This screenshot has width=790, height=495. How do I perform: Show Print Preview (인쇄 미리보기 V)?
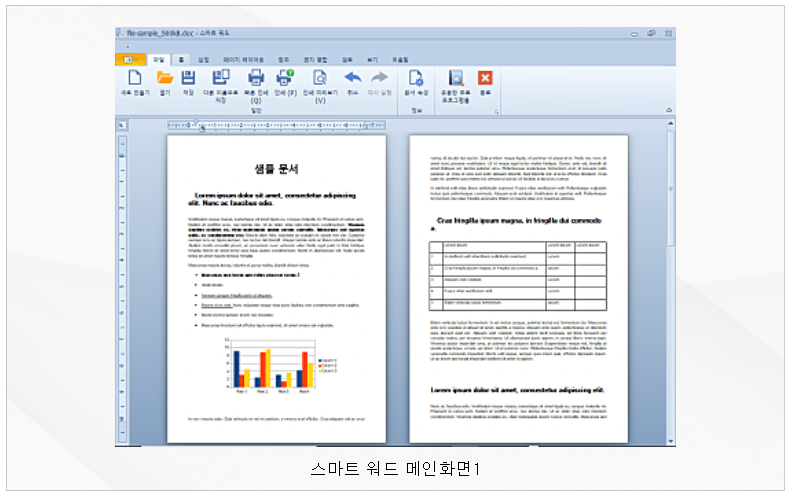320,78
